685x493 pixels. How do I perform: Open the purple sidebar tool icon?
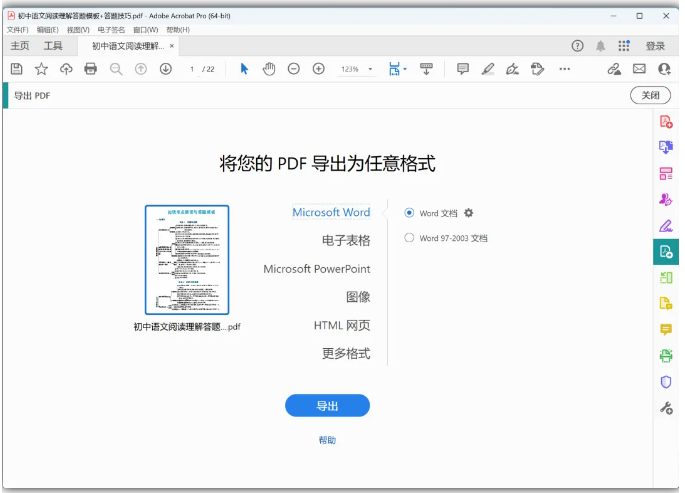[666, 200]
